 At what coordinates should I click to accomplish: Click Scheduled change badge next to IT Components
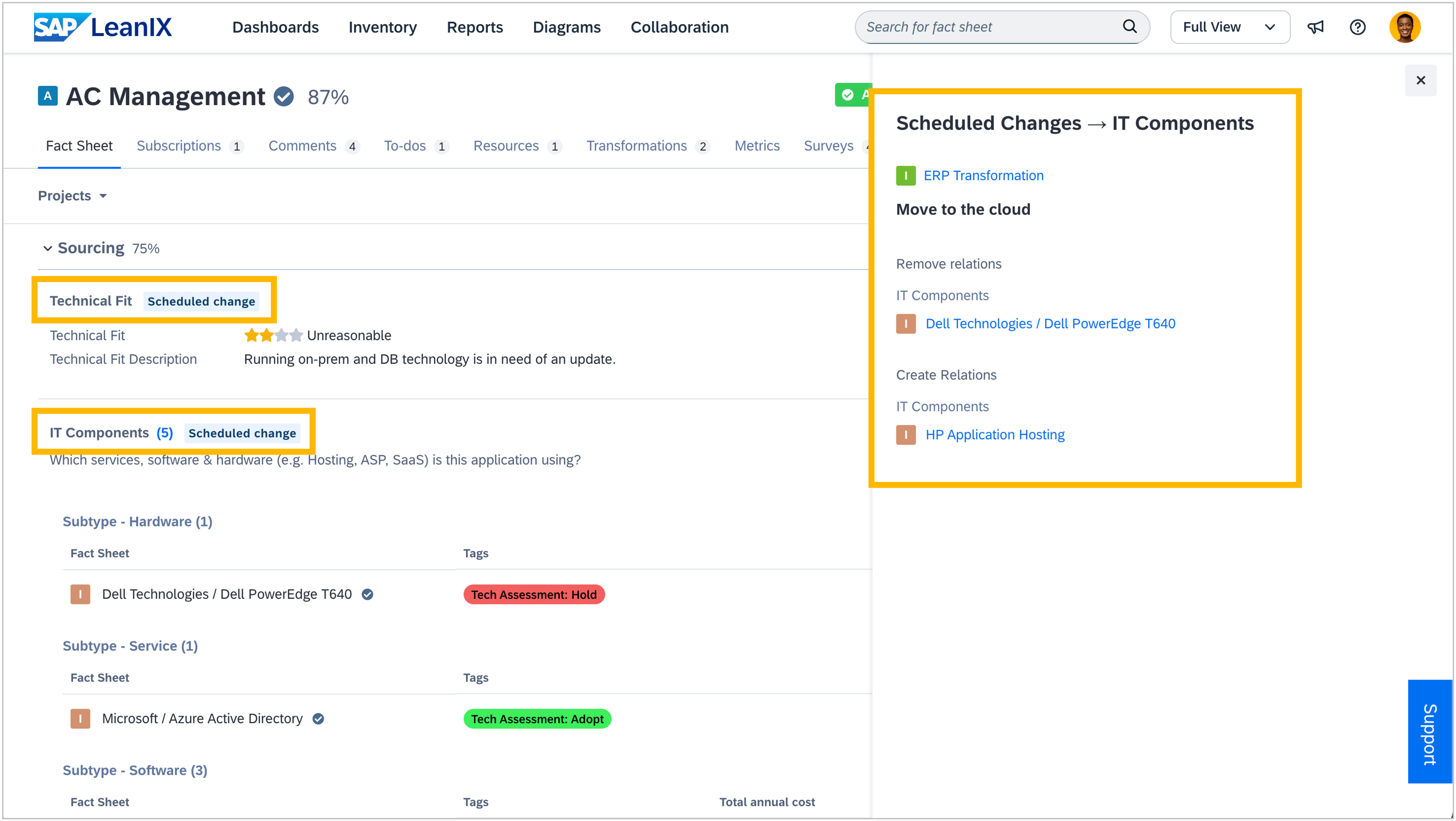point(242,433)
